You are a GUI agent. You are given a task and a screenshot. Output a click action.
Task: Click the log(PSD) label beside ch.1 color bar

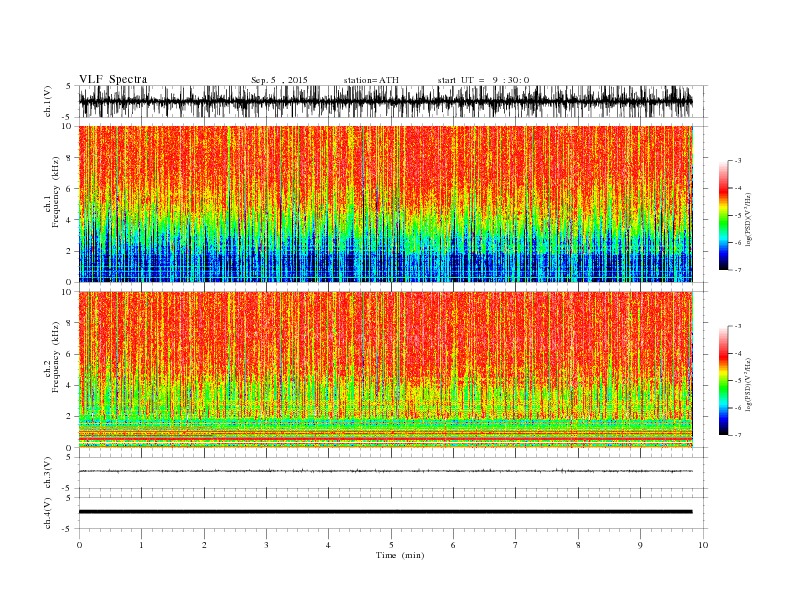pos(748,219)
